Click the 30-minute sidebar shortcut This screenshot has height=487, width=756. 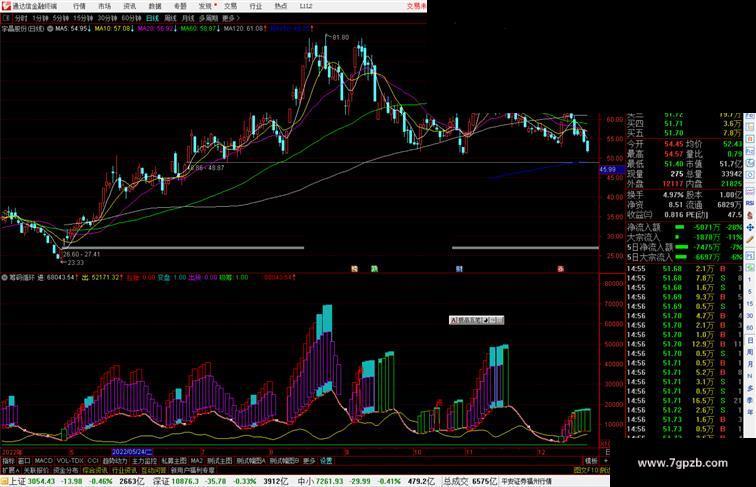(750, 316)
